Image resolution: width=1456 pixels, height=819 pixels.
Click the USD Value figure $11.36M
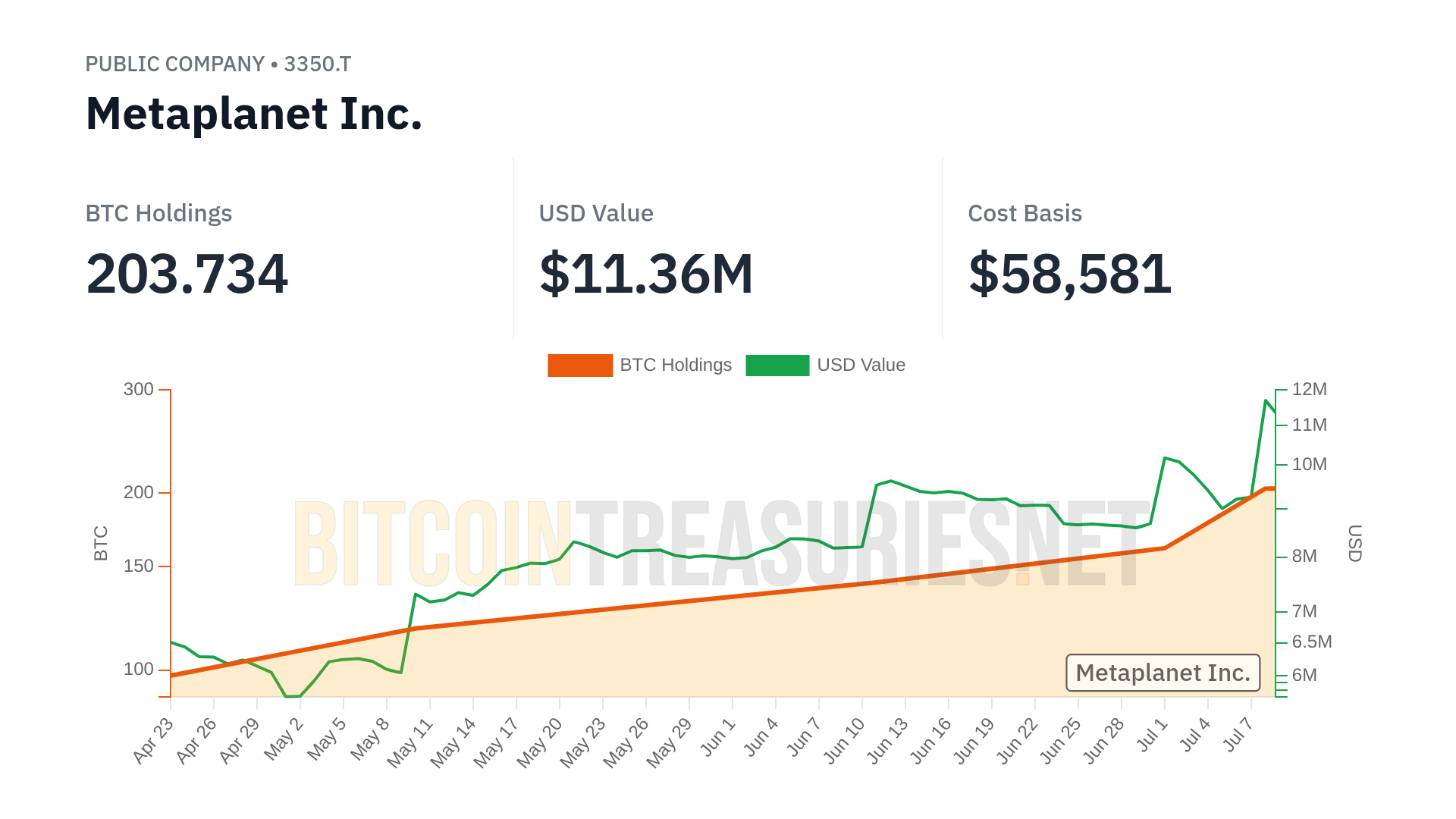(646, 274)
